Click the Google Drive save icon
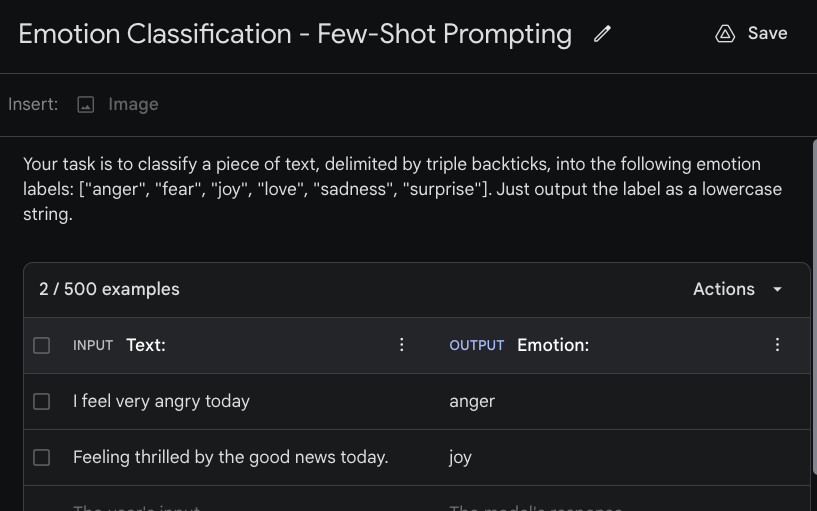The height and width of the screenshot is (511, 817). point(725,34)
